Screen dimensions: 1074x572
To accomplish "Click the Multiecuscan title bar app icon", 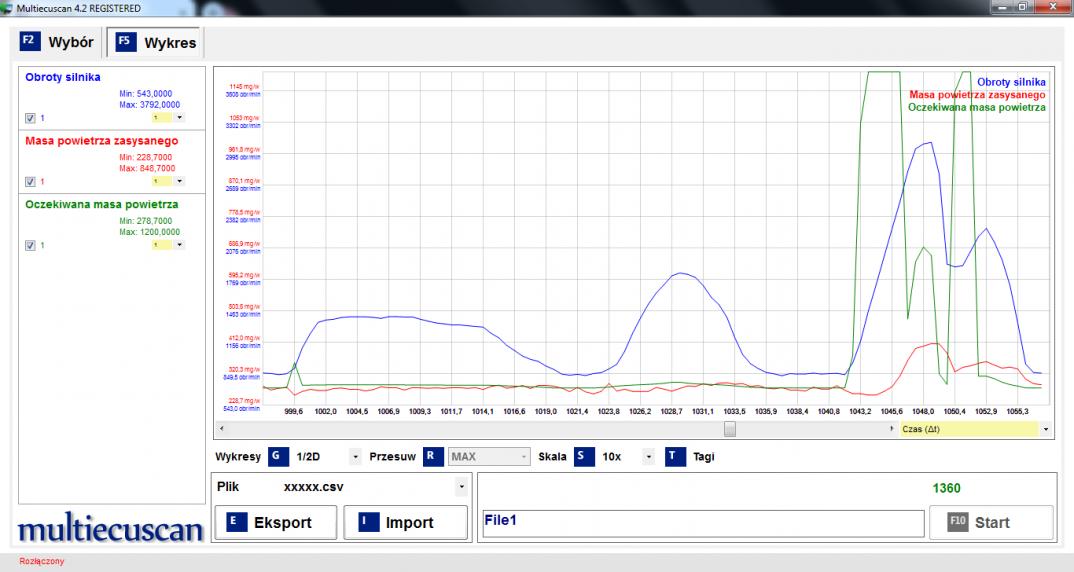I will 8,8.
